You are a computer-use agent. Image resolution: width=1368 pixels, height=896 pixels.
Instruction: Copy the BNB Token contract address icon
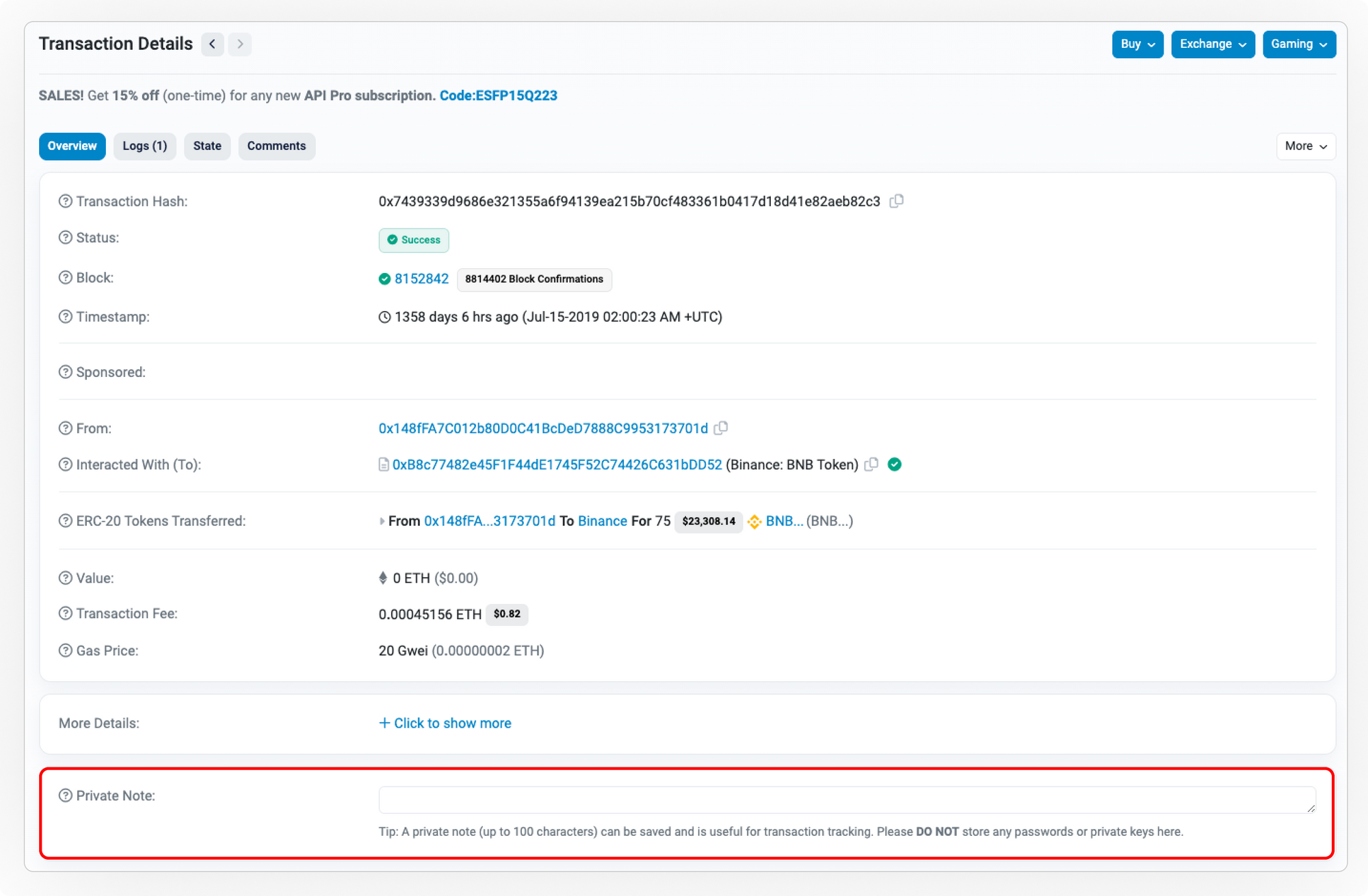(x=871, y=464)
